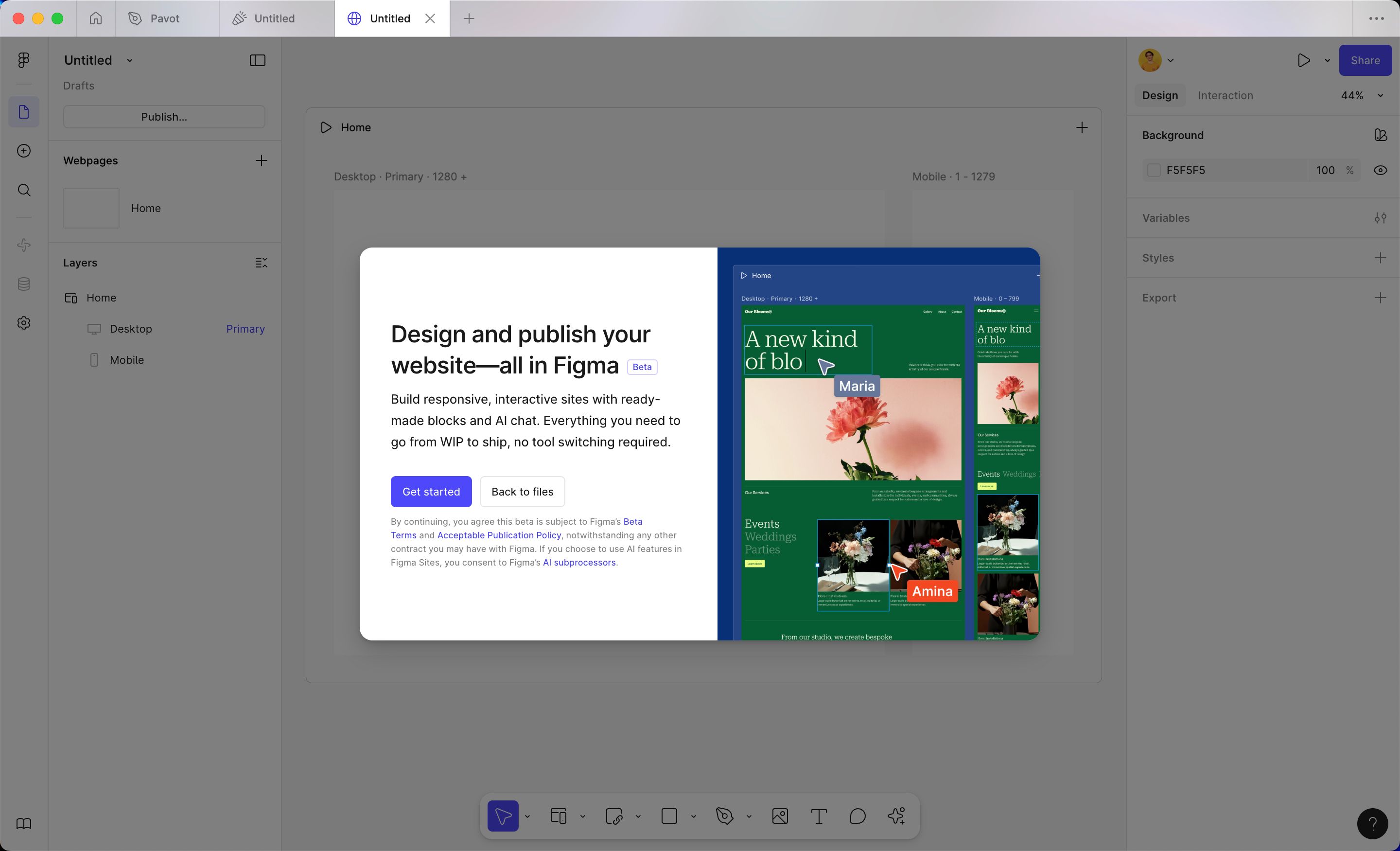Select the Rectangle shape tool

tap(669, 816)
